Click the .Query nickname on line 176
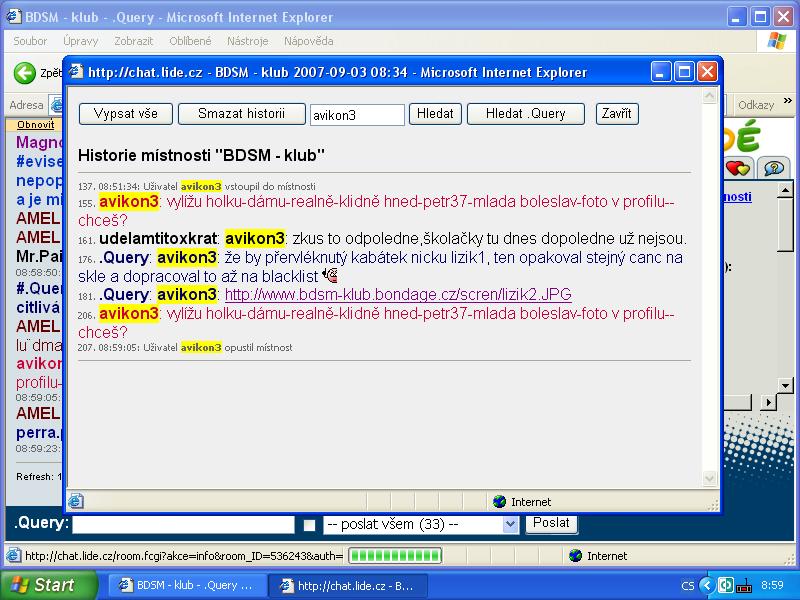 point(124,258)
